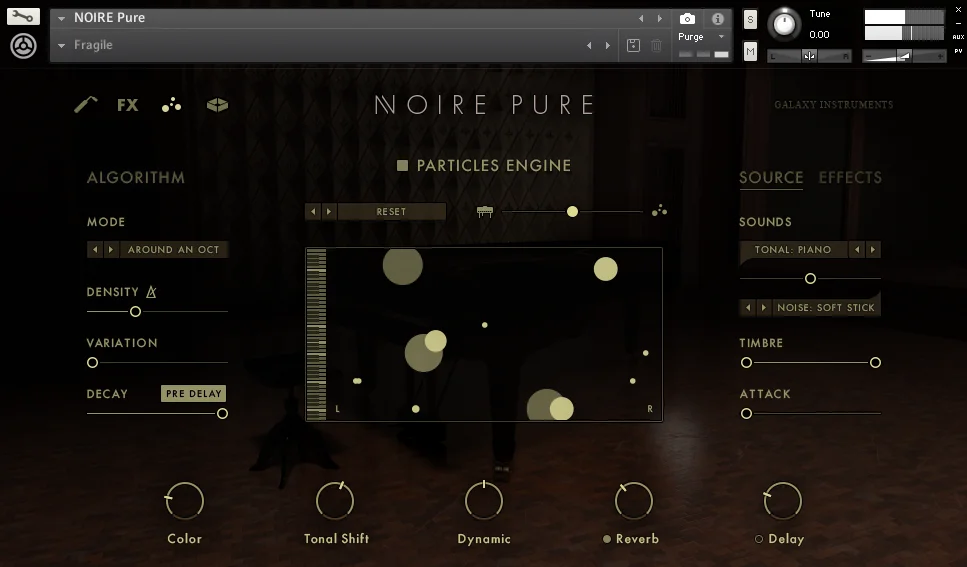Click the Dynamic knob
This screenshot has width=967, height=567.
point(484,500)
